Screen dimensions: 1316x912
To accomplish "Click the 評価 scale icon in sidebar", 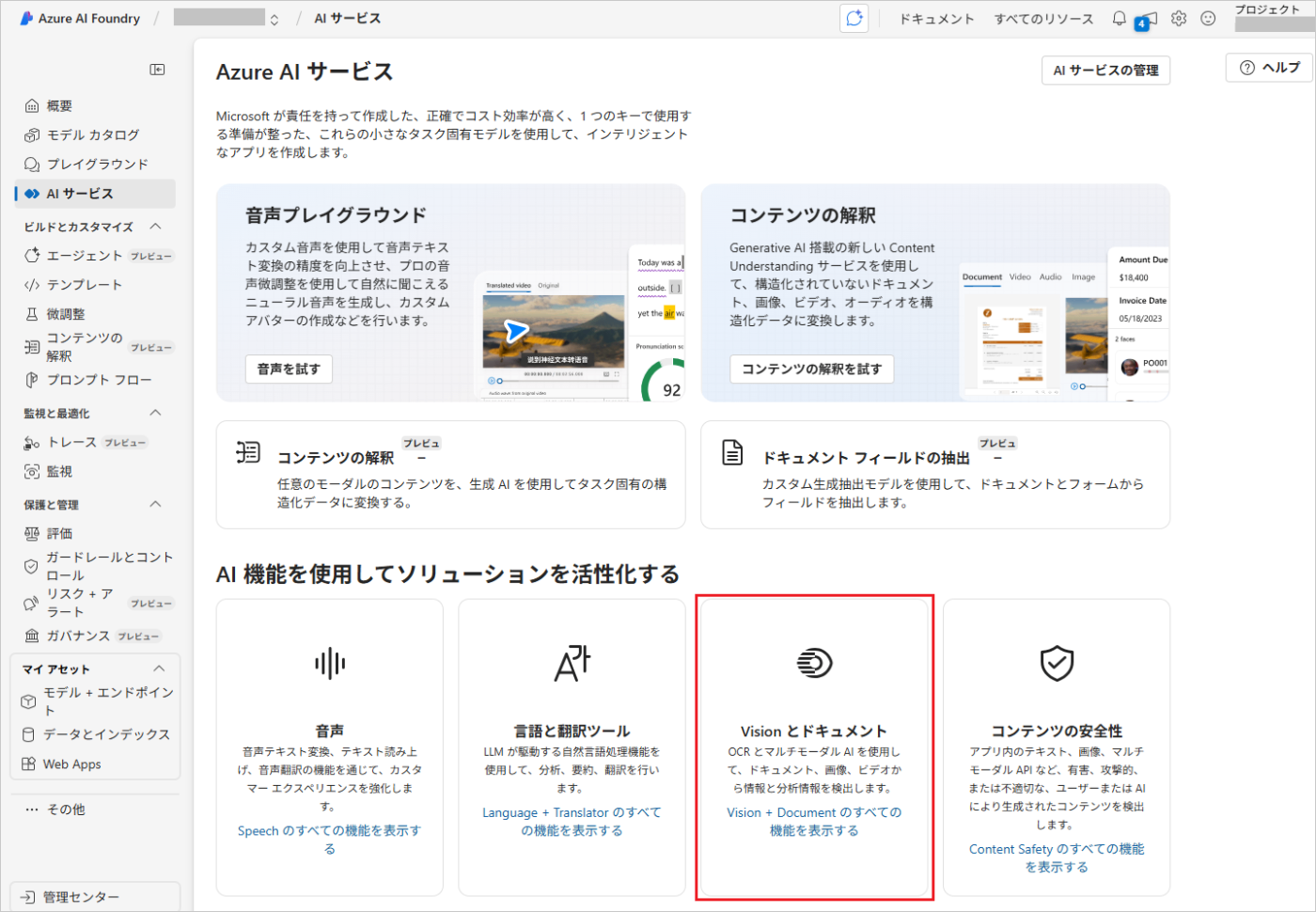I will 32,534.
